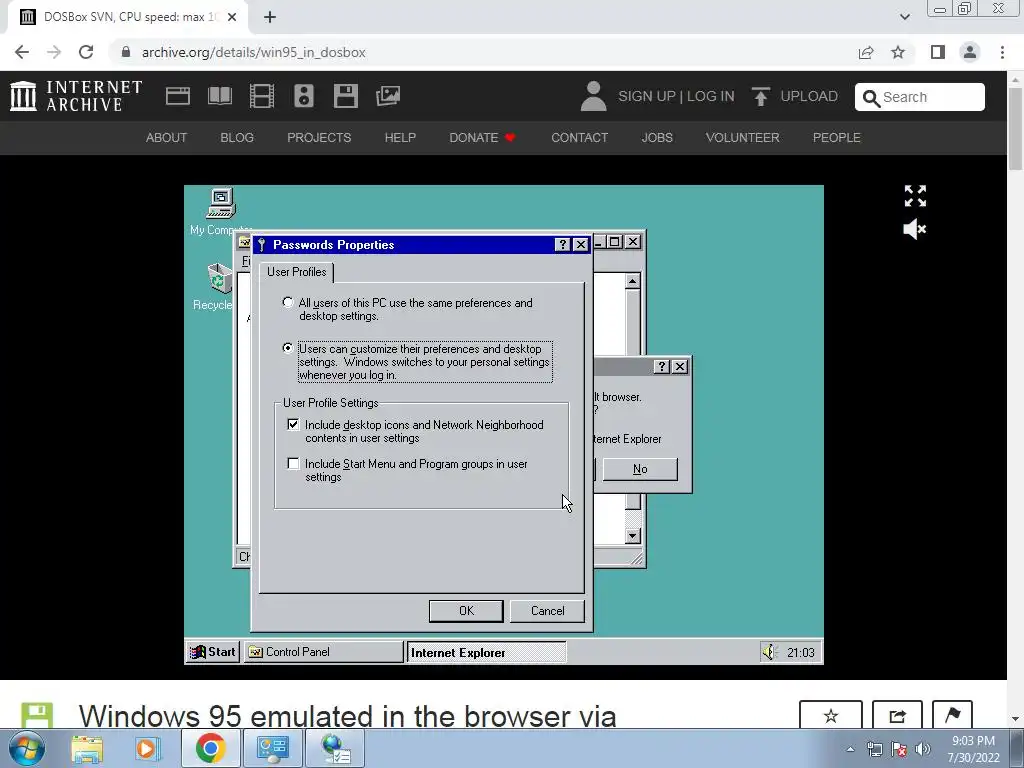Open Chrome tab search chevron
This screenshot has width=1024, height=768.
tap(904, 17)
